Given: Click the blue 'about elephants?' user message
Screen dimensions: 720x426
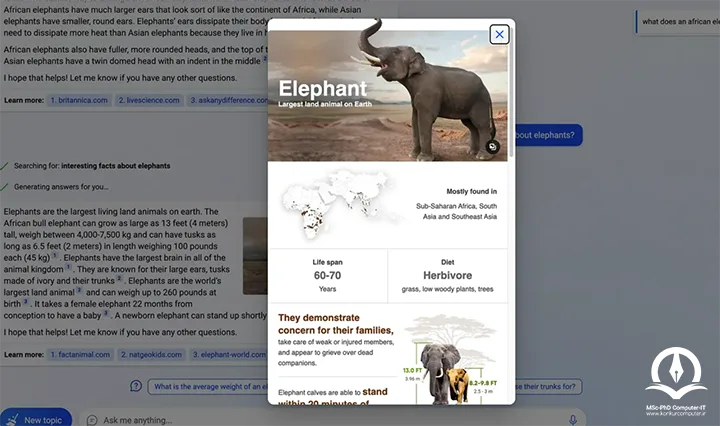Looking at the screenshot, I should pyautogui.click(x=549, y=135).
